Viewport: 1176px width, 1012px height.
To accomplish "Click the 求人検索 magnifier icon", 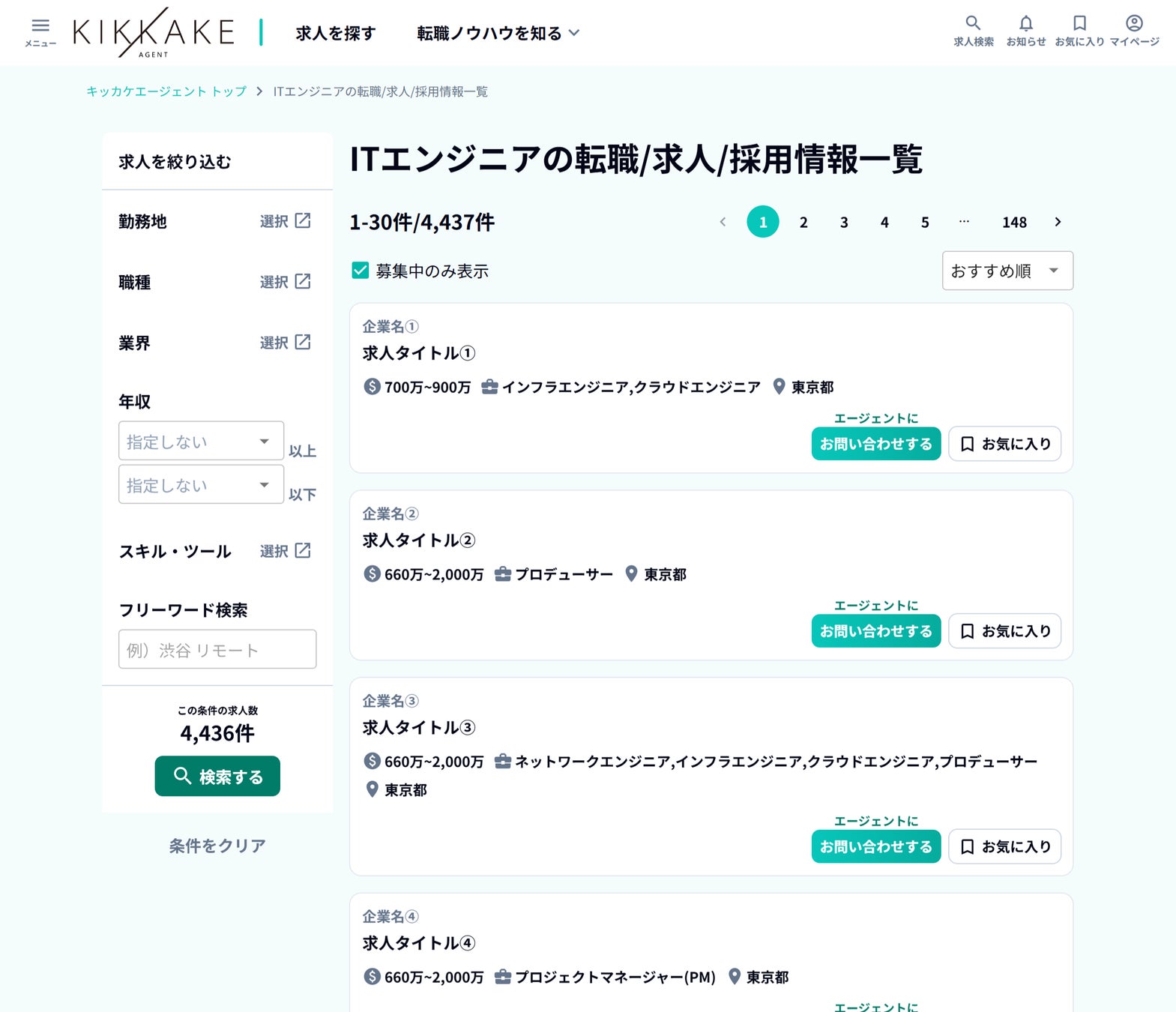I will (x=973, y=24).
